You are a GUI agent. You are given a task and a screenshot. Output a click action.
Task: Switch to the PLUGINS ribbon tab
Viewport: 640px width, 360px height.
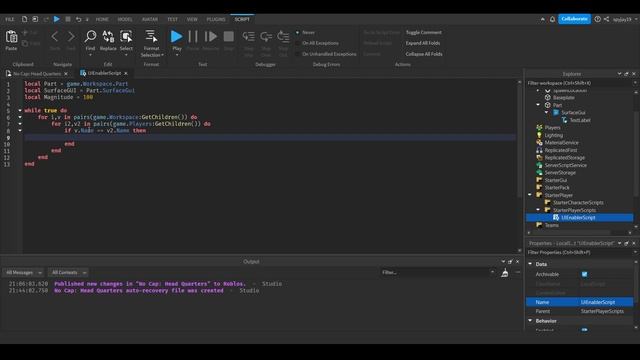coord(216,19)
